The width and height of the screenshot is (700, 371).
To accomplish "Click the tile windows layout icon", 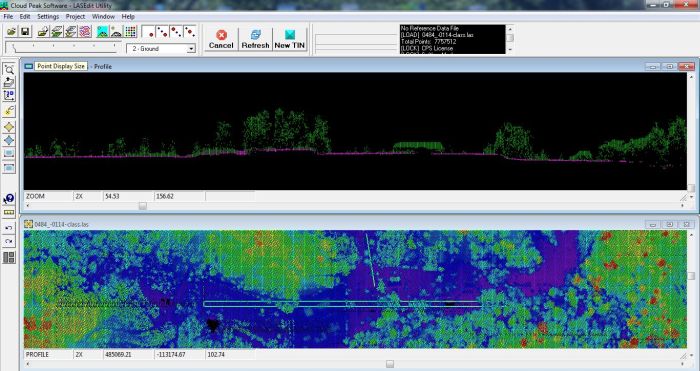I will click(9, 258).
